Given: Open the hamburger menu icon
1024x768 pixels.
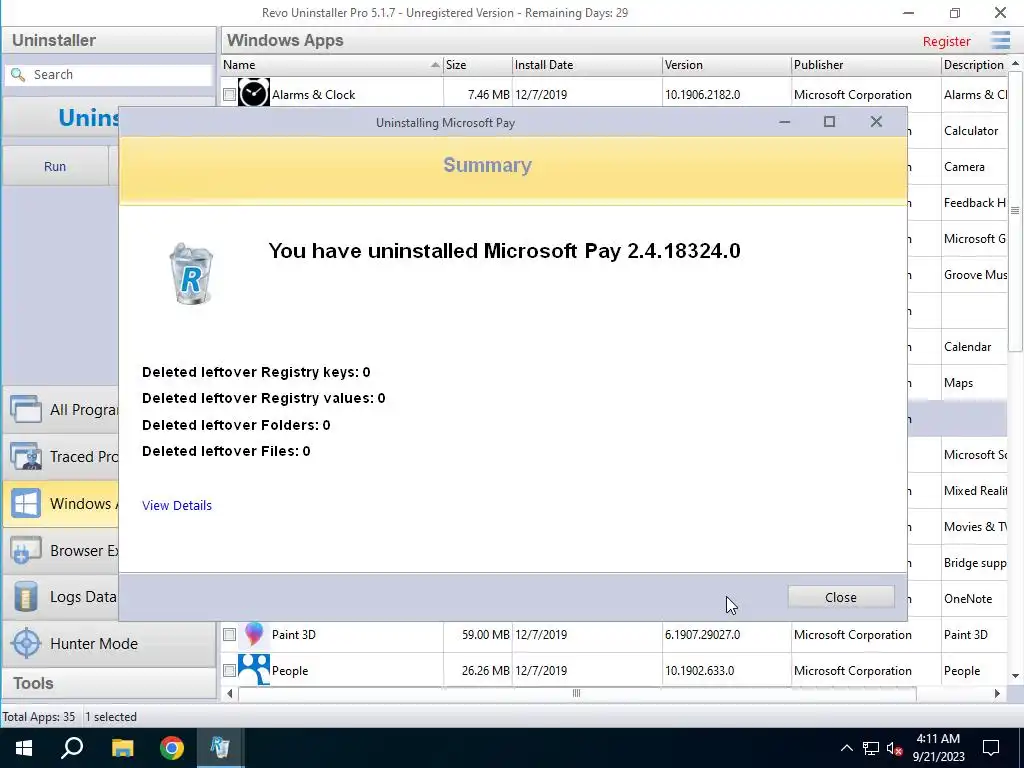Looking at the screenshot, I should [x=1000, y=40].
